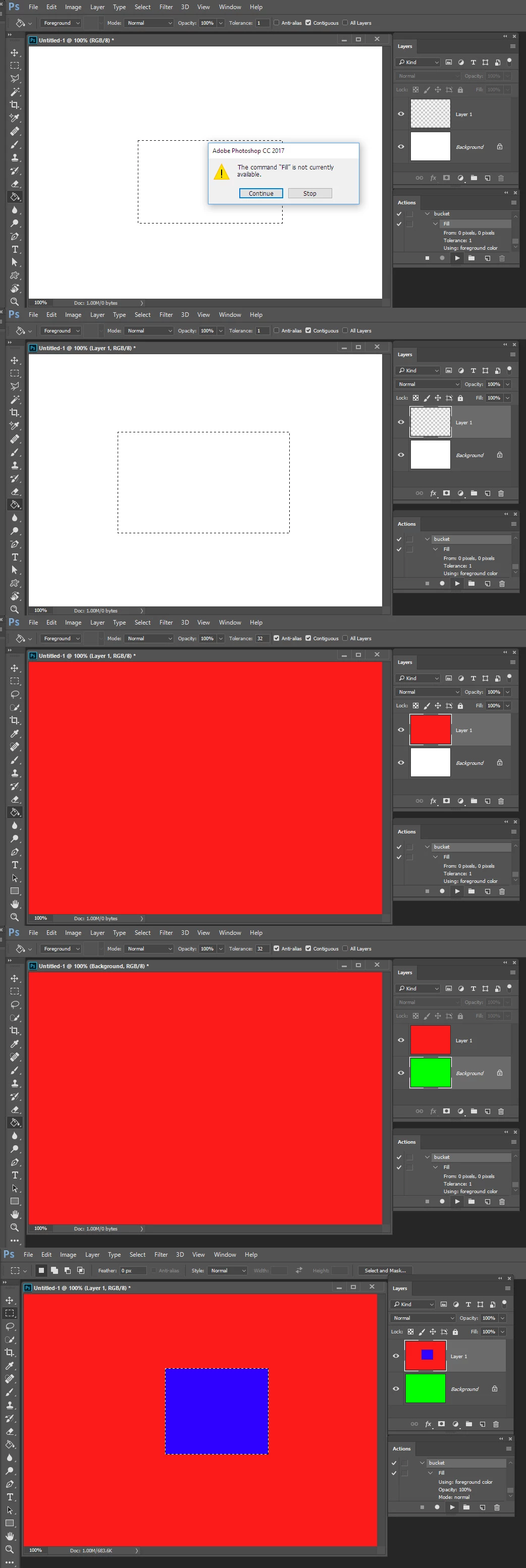Create new action set folder in bottom screenshot

click(466, 1507)
